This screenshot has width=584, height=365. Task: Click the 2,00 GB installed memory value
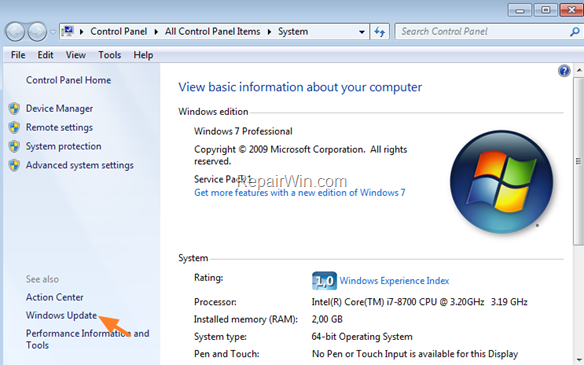[327, 319]
